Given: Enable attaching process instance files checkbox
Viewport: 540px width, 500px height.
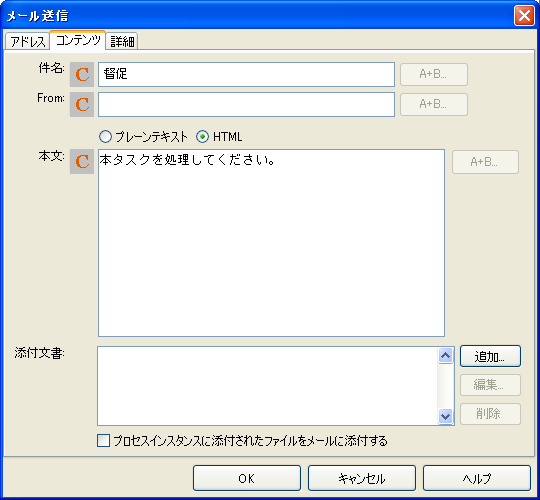Looking at the screenshot, I should click(103, 440).
